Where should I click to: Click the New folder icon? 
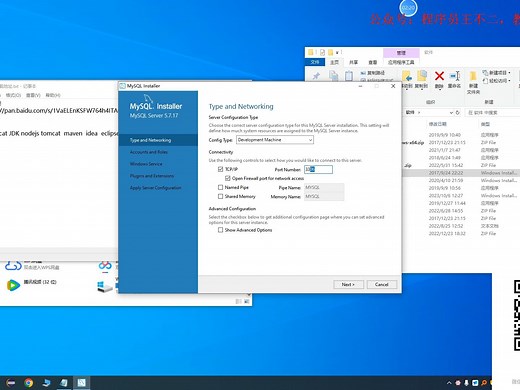473,76
